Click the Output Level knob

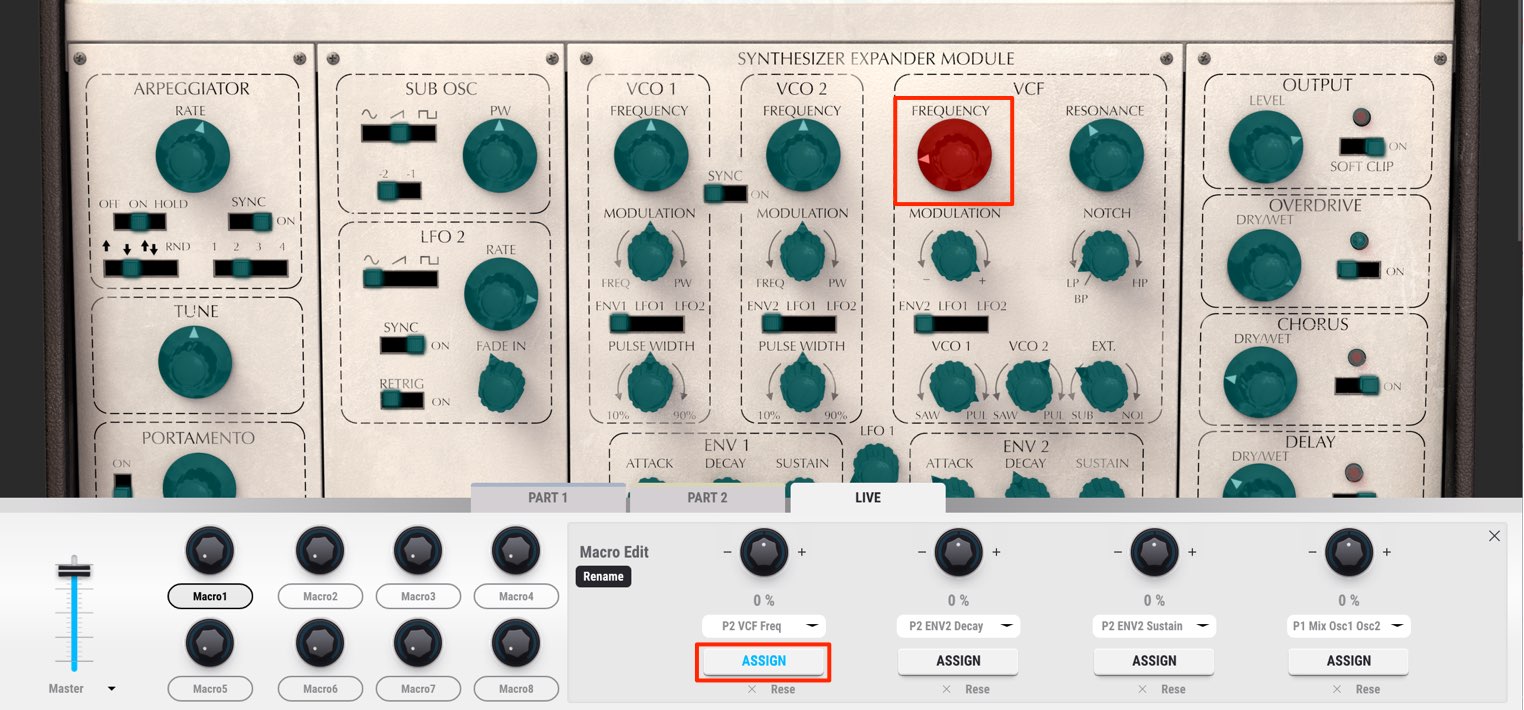[1266, 147]
